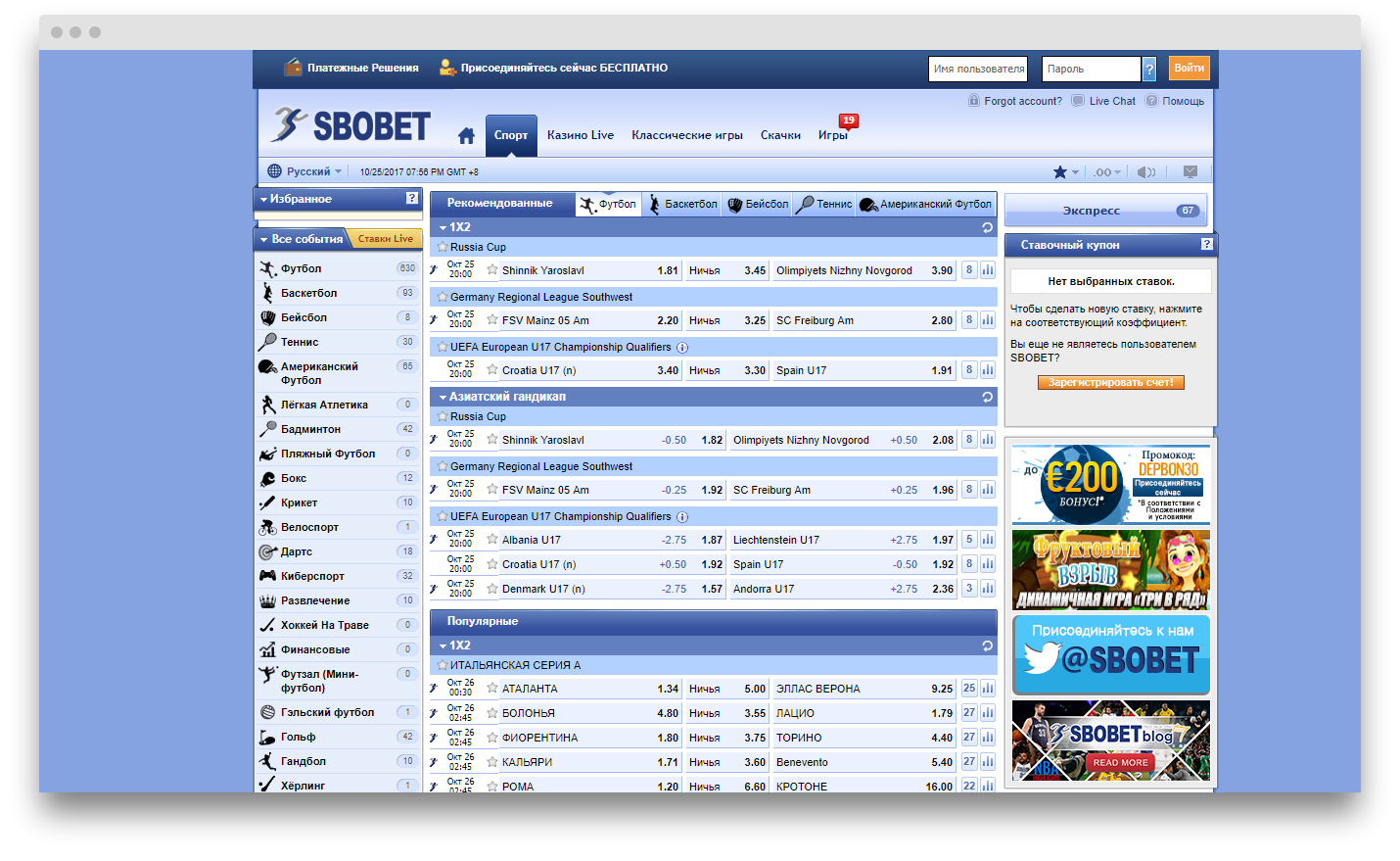Click help question mark in Ставочный купон
1400x861 pixels.
[x=1206, y=244]
